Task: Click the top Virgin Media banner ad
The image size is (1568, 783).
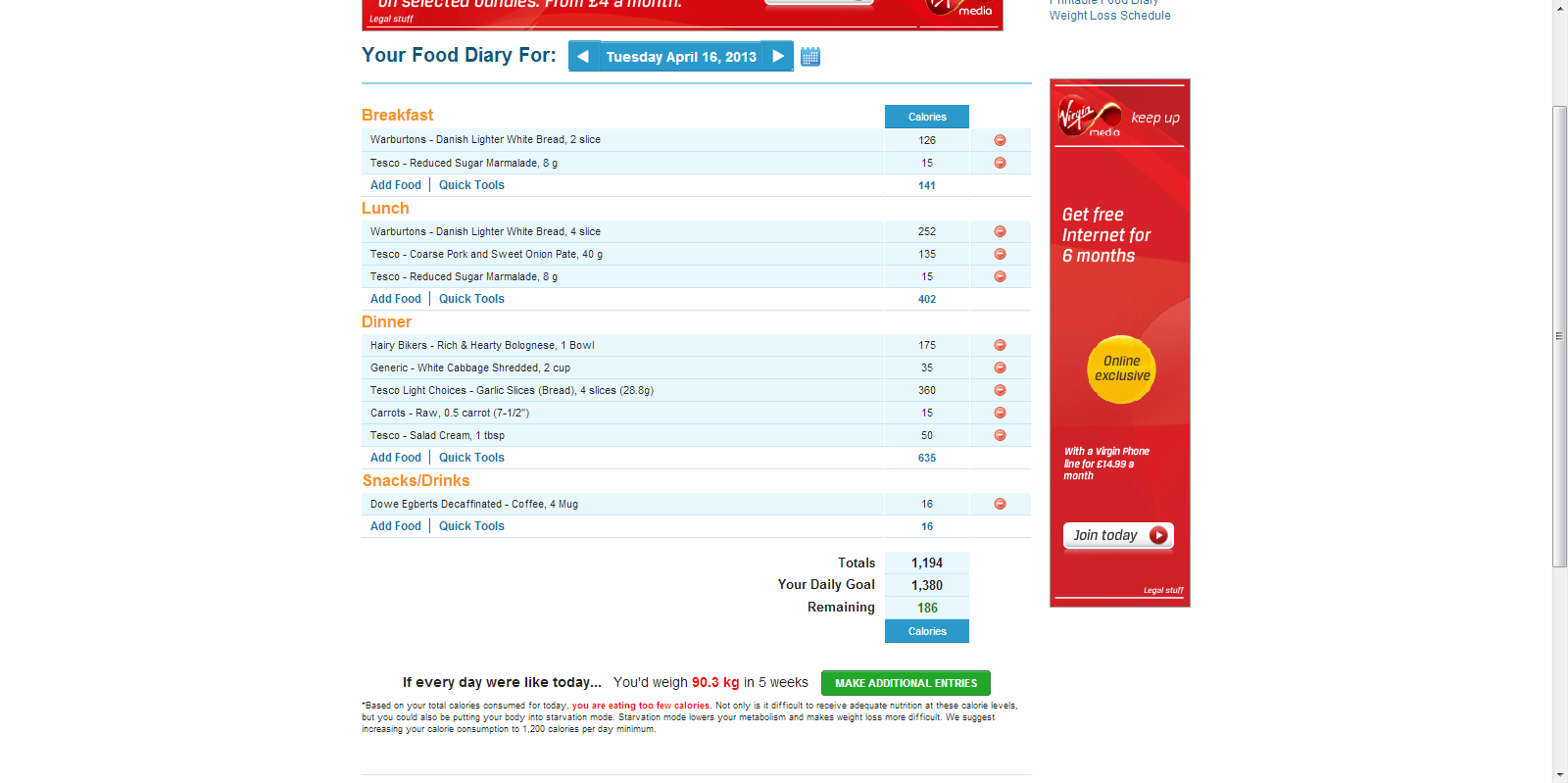Action: tap(682, 14)
